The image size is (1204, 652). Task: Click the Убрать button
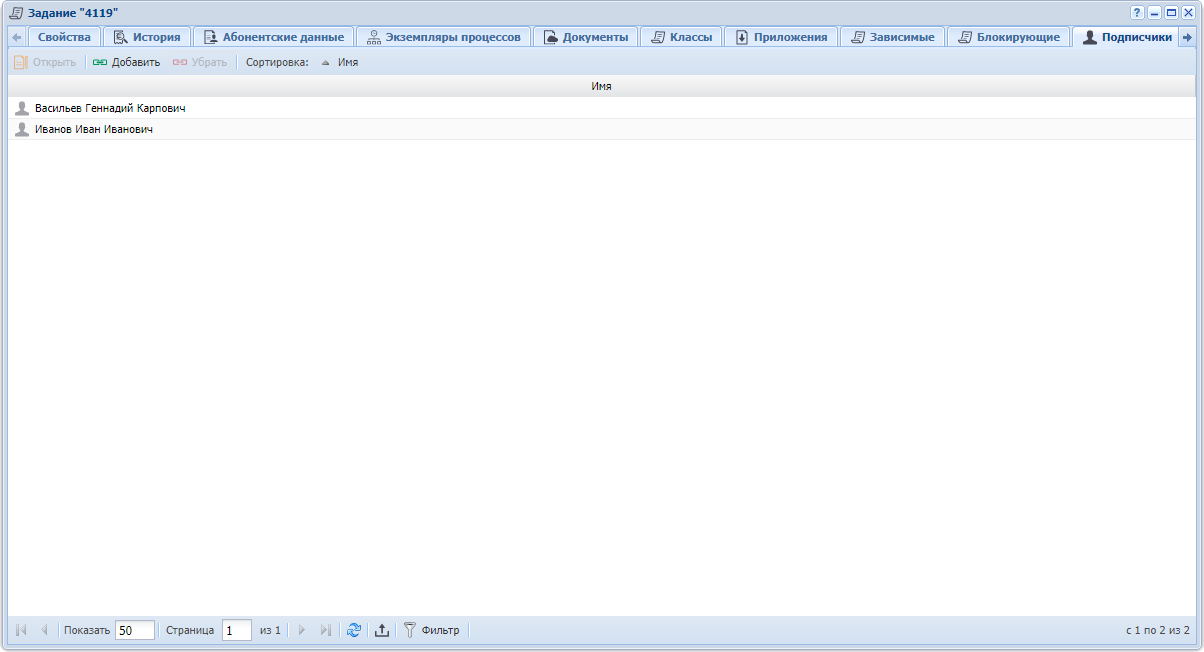point(200,62)
